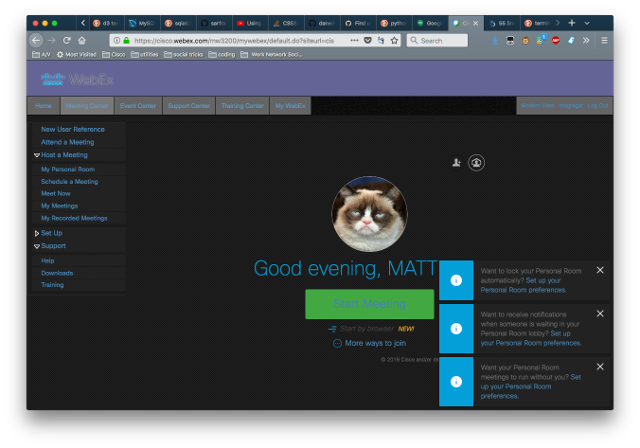The width and height of the screenshot is (640, 448).
Task: Reload the WebEx page
Action: pyautogui.click(x=67, y=40)
